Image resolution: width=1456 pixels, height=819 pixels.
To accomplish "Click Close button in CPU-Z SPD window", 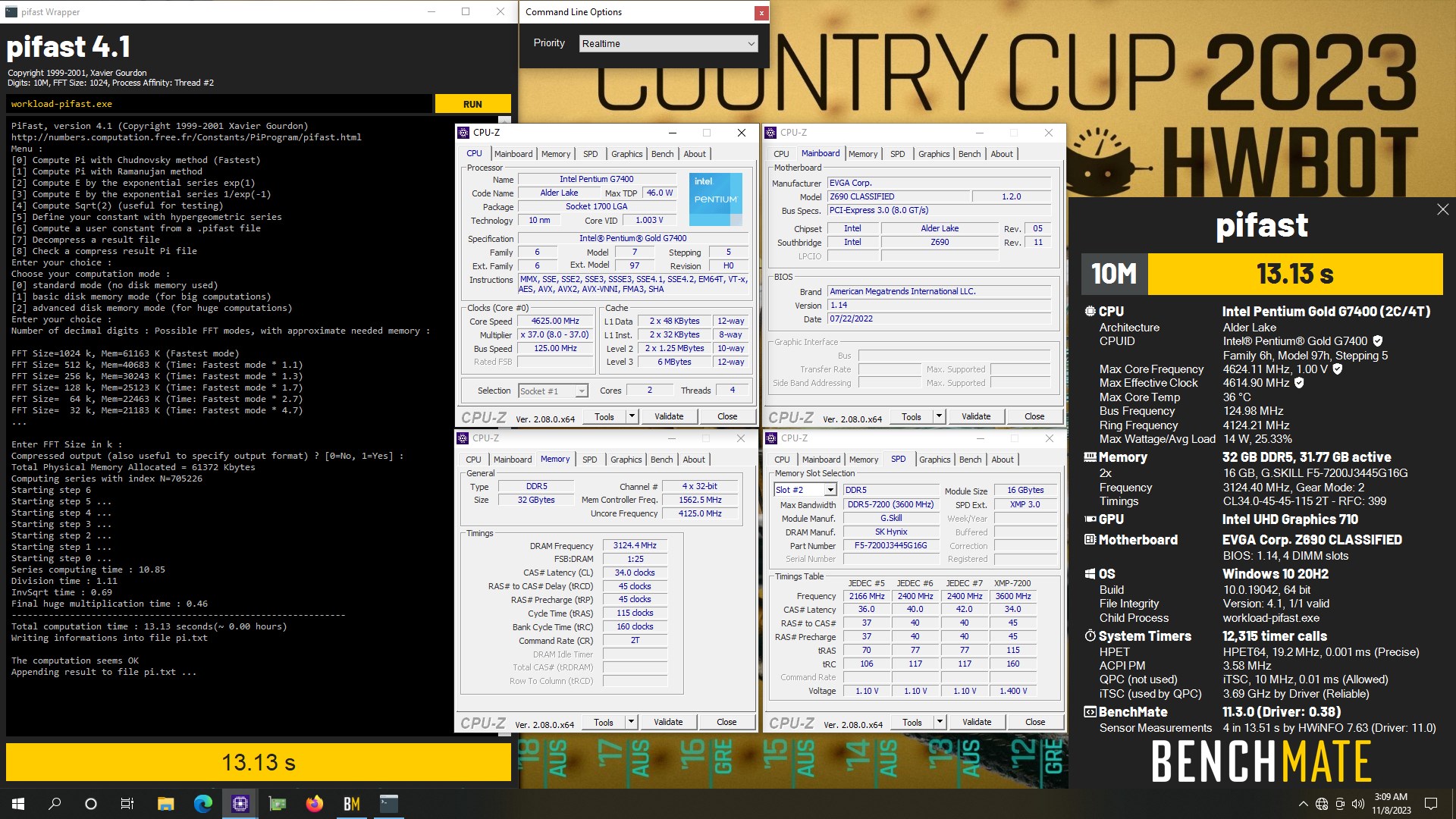I will (x=1035, y=723).
